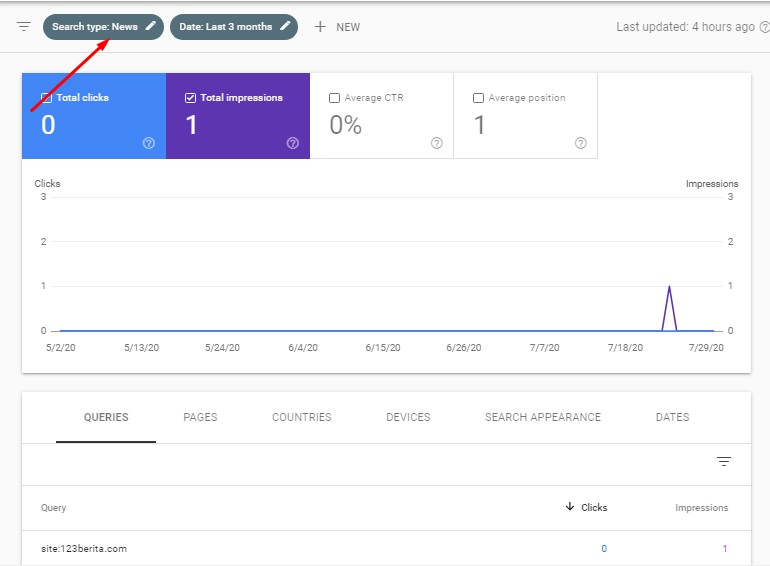The height and width of the screenshot is (566, 770).
Task: Toggle the Total impressions checkbox
Action: coord(191,98)
